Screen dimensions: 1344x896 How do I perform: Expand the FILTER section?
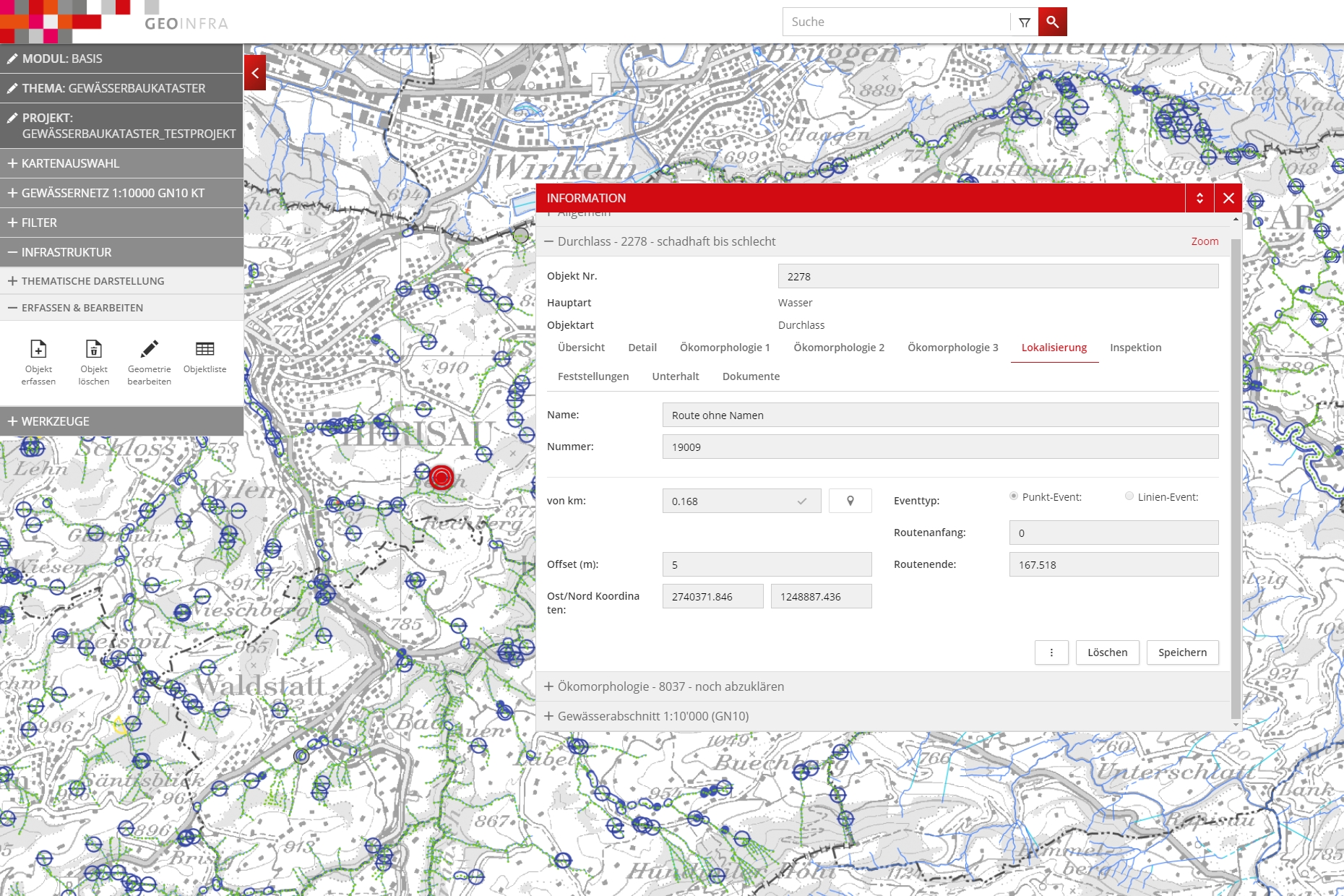[121, 223]
